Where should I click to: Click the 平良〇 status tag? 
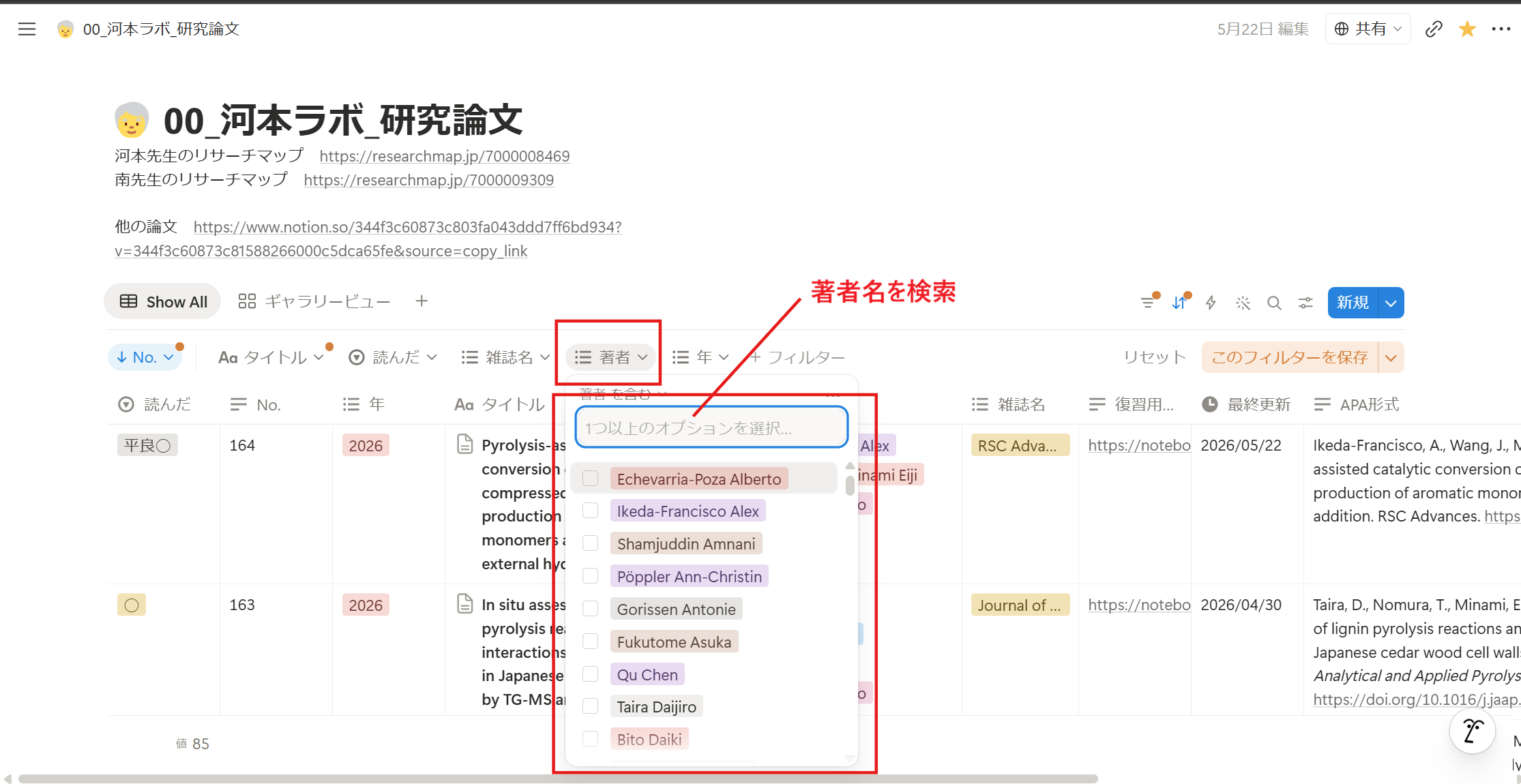[x=147, y=445]
